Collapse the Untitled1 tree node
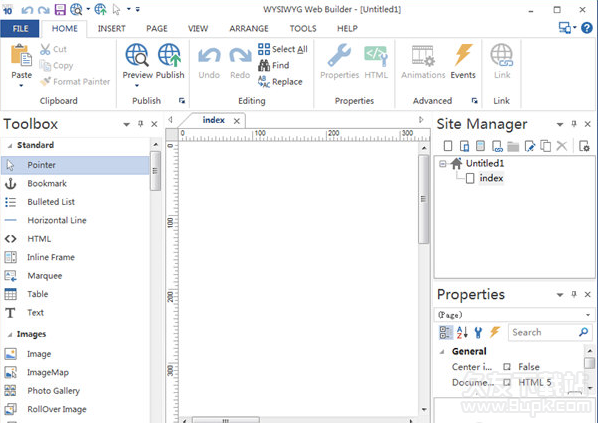 coord(442,164)
